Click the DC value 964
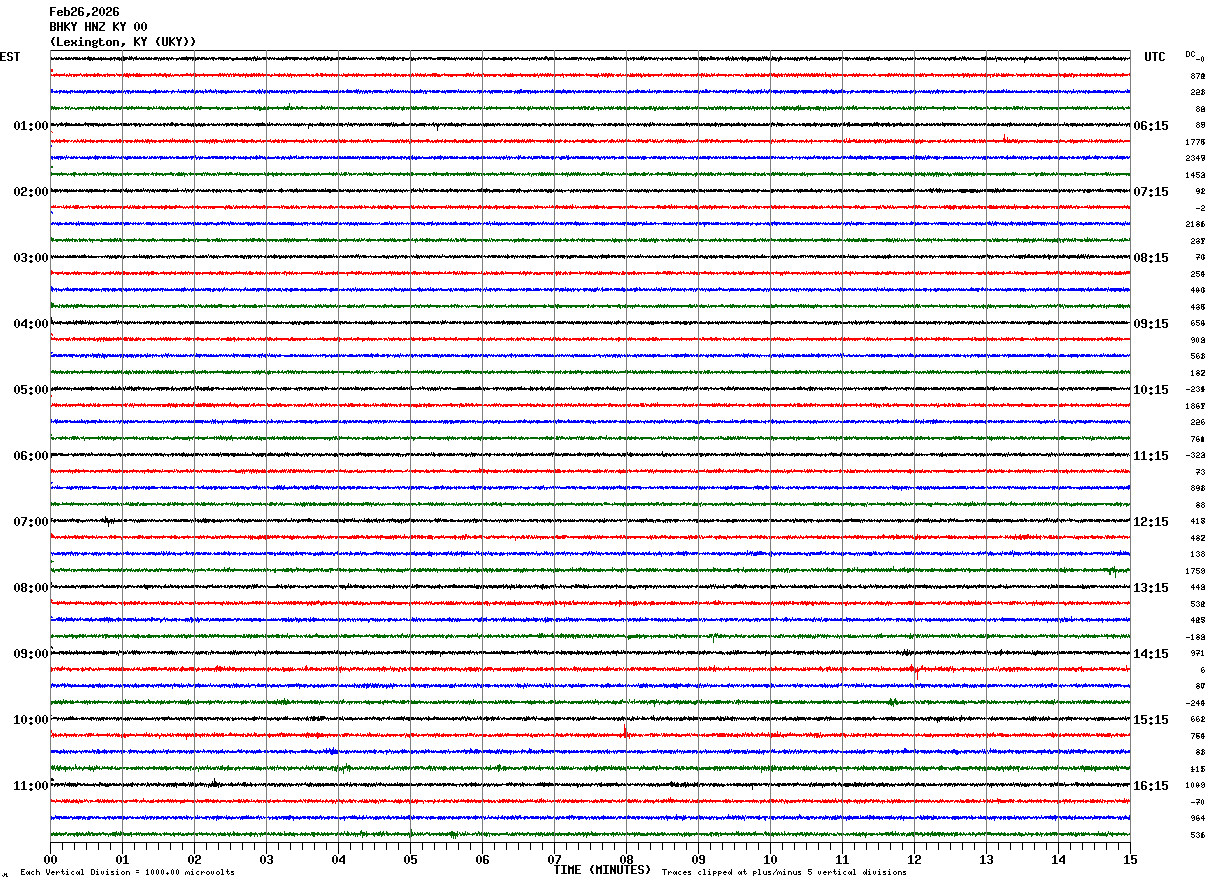Screen dimensions: 1210x886 pos(1197,818)
